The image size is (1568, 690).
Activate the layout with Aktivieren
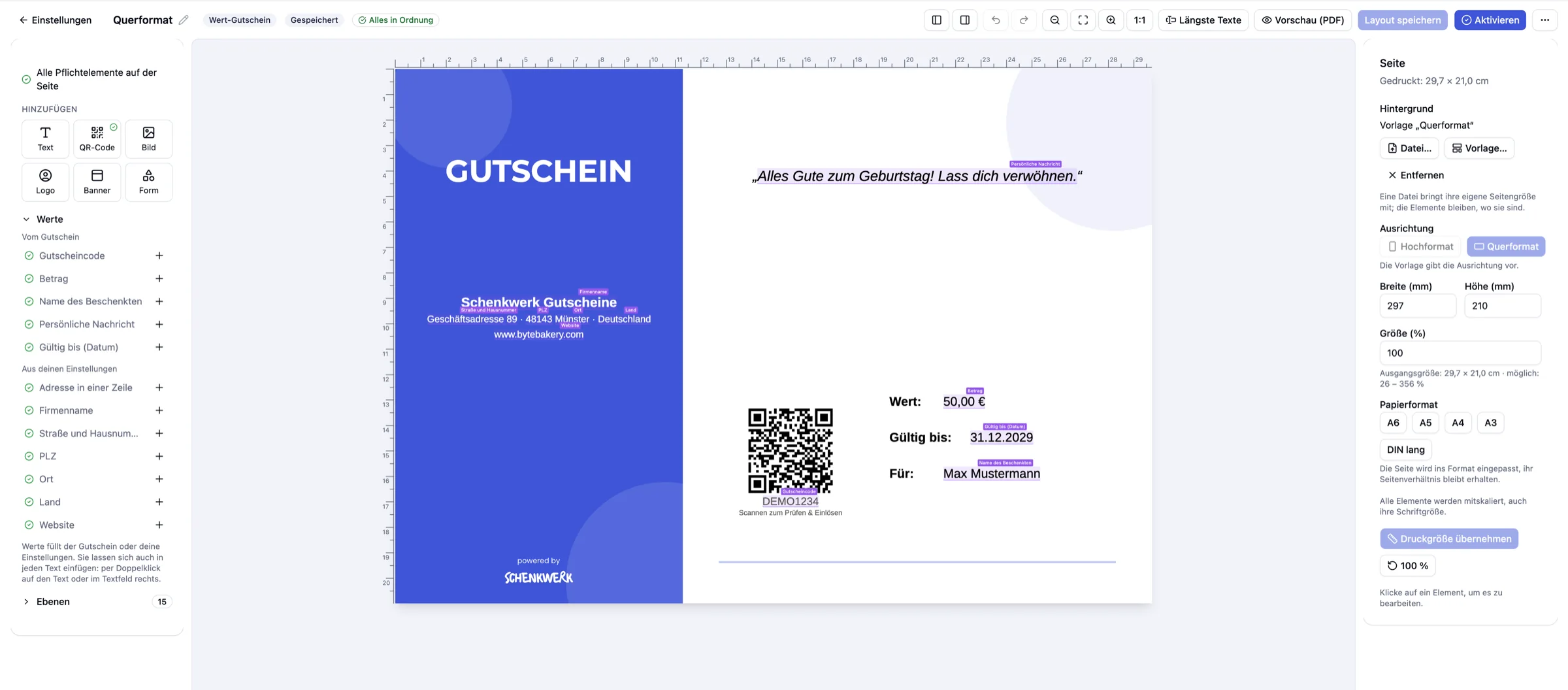tap(1490, 20)
